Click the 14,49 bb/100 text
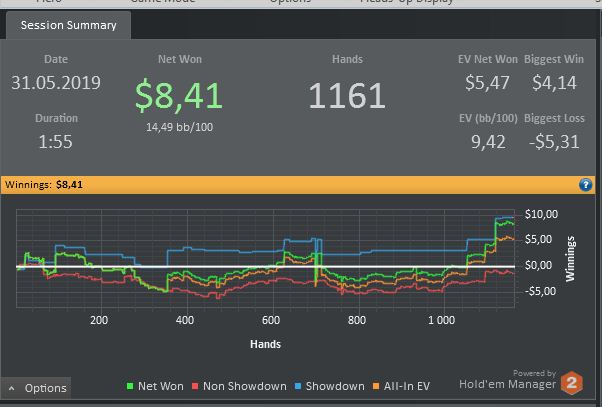602x407 pixels. click(x=179, y=127)
